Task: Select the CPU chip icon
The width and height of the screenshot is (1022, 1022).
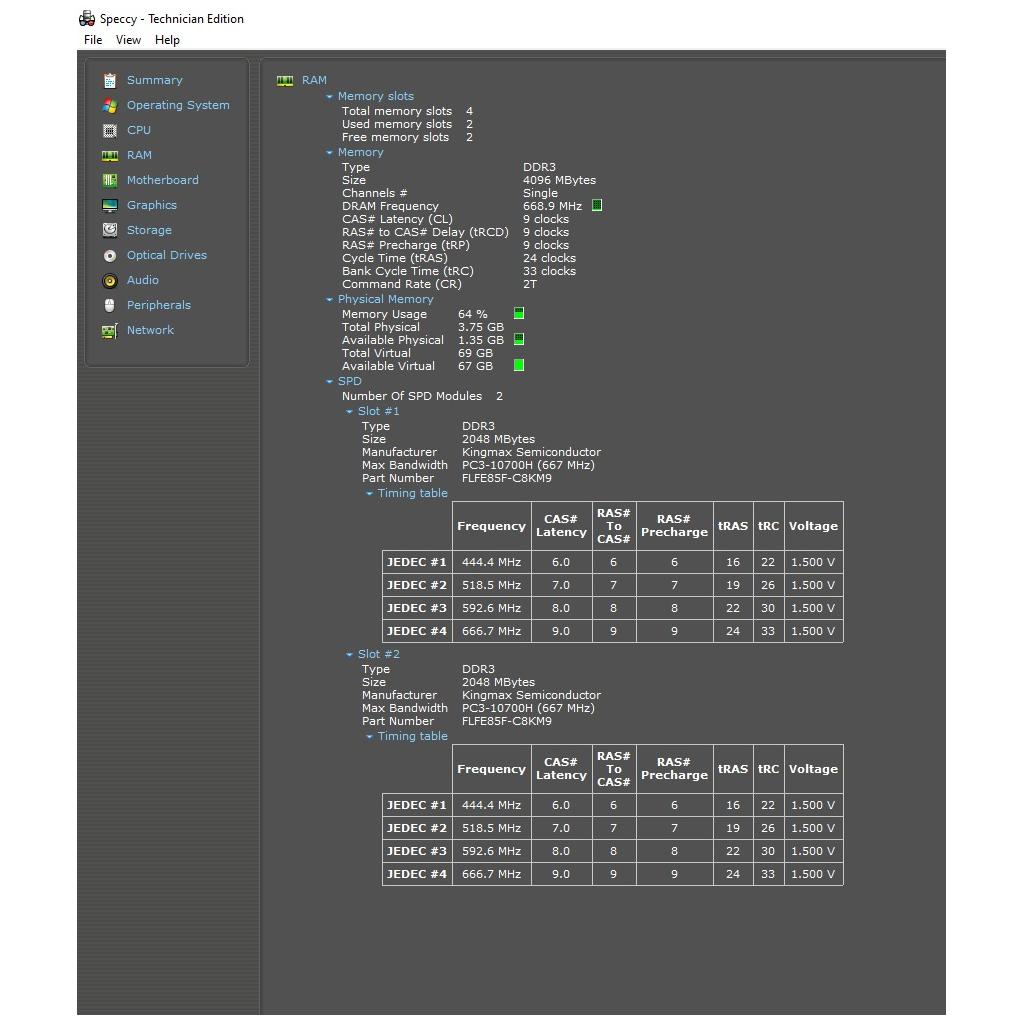Action: click(110, 130)
